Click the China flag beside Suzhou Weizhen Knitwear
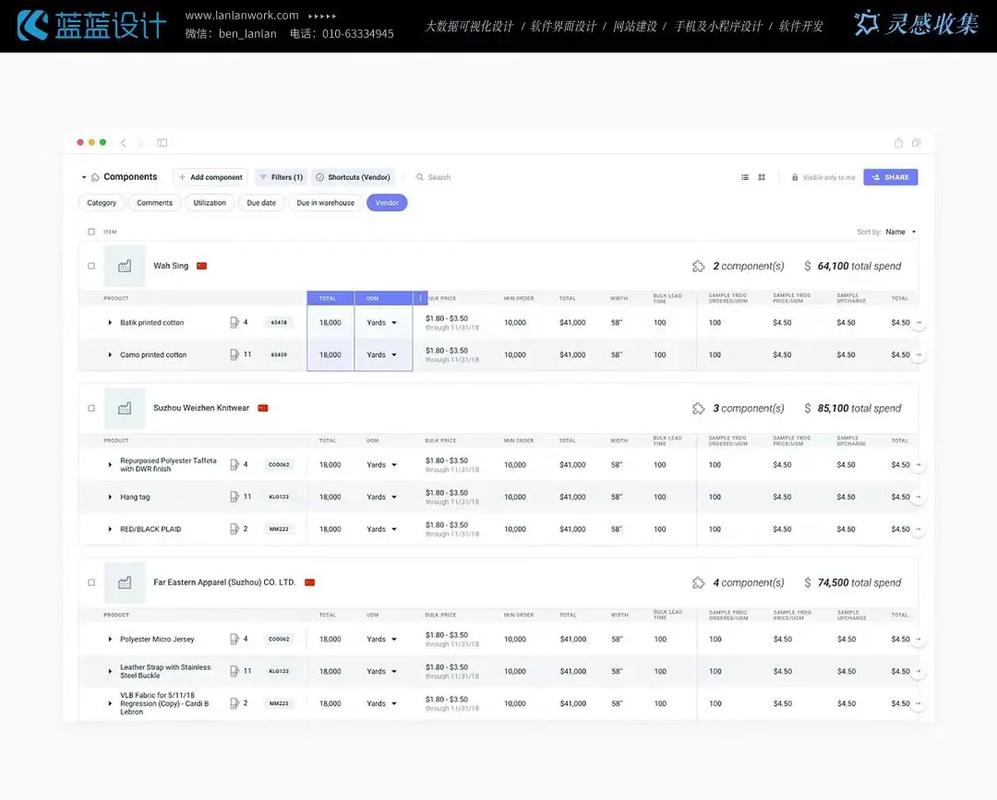This screenshot has height=800, width=997. (263, 408)
